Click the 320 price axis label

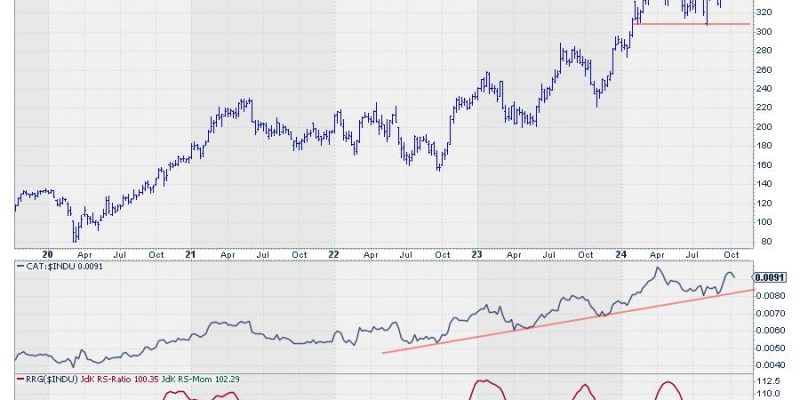765,12
